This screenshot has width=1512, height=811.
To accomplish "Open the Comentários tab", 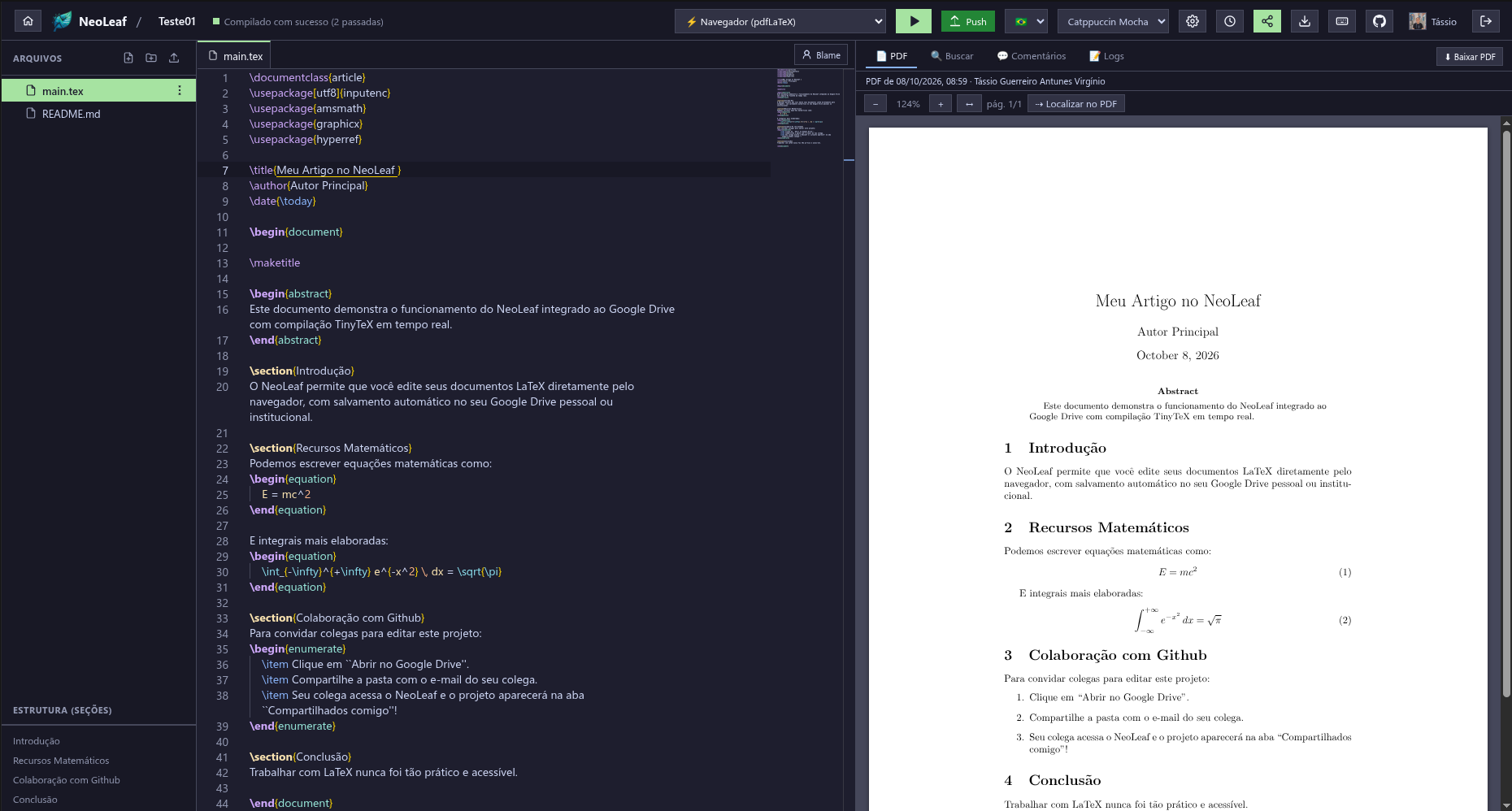I will 1031,56.
